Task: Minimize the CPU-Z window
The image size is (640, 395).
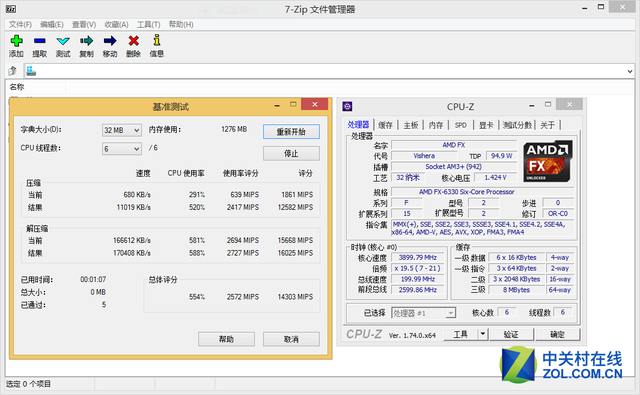Action: pyautogui.click(x=532, y=105)
